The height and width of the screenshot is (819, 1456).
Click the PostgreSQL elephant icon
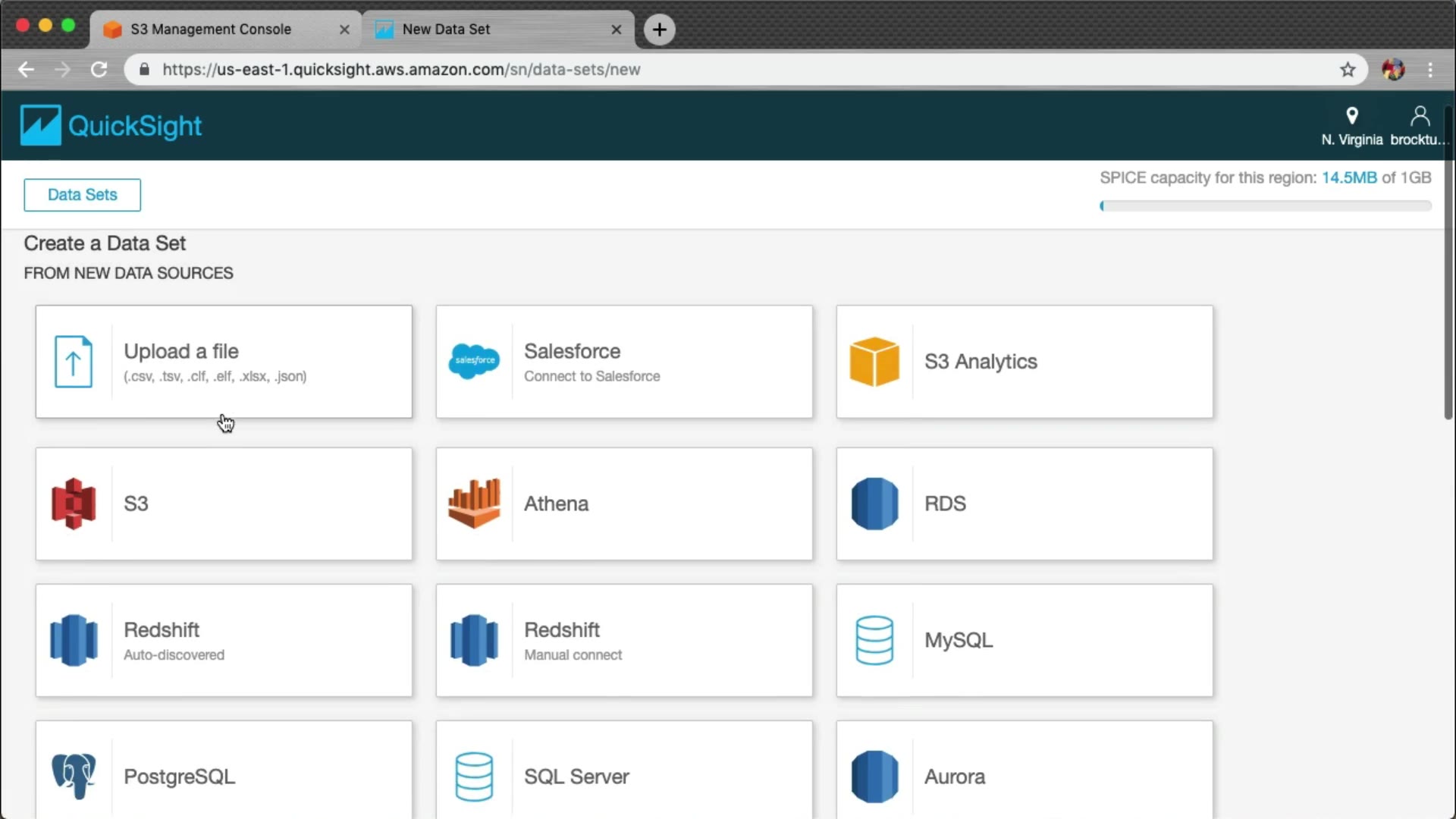pos(74,776)
